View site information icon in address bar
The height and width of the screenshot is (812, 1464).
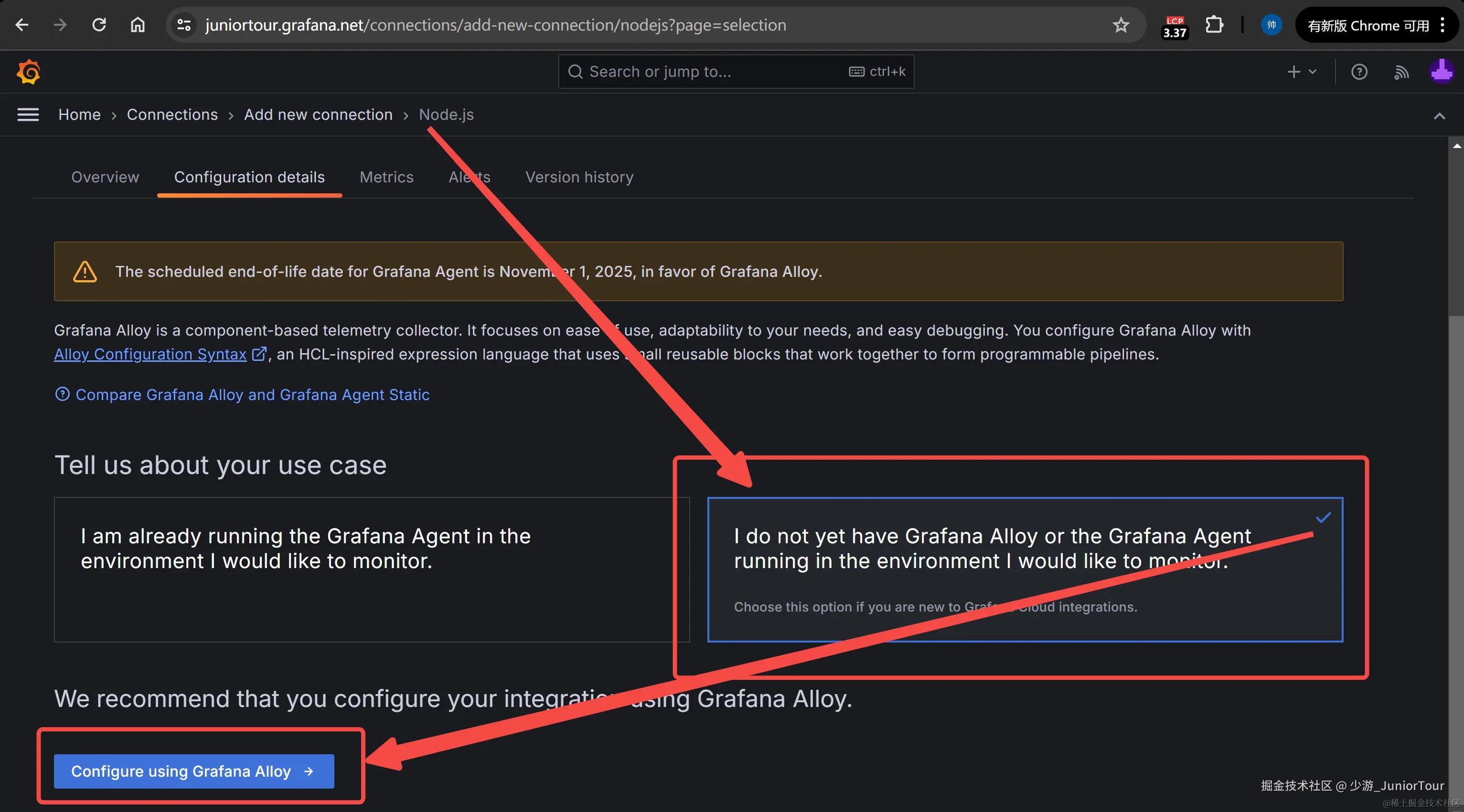[183, 25]
